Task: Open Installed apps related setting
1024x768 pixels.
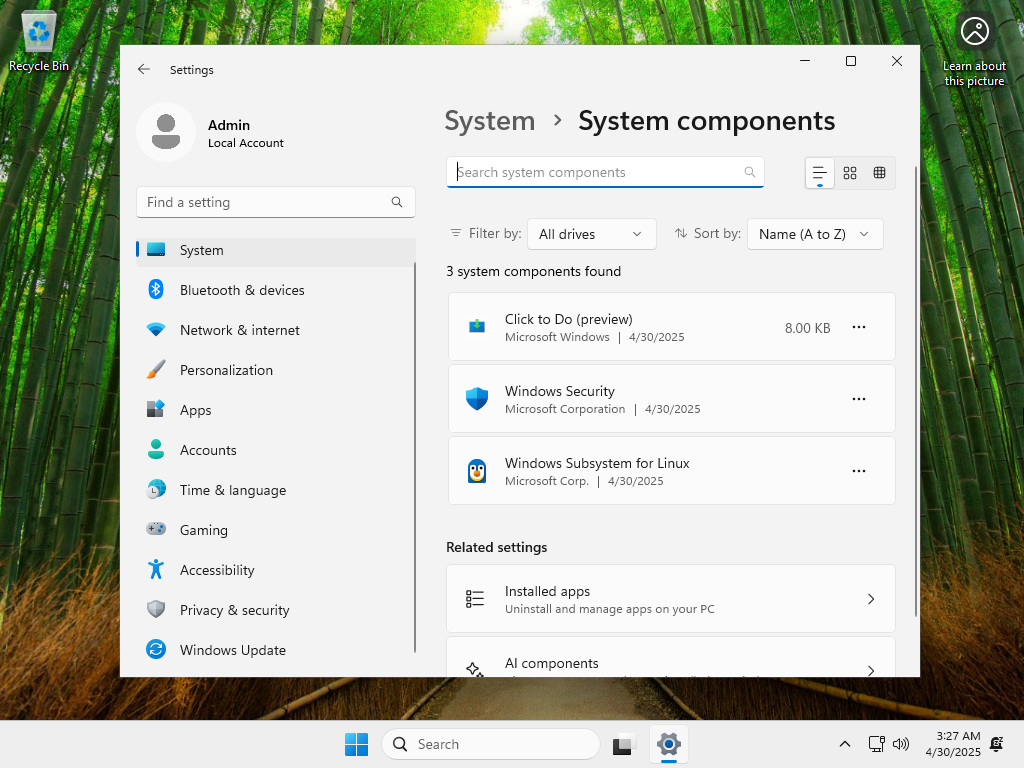Action: point(671,599)
